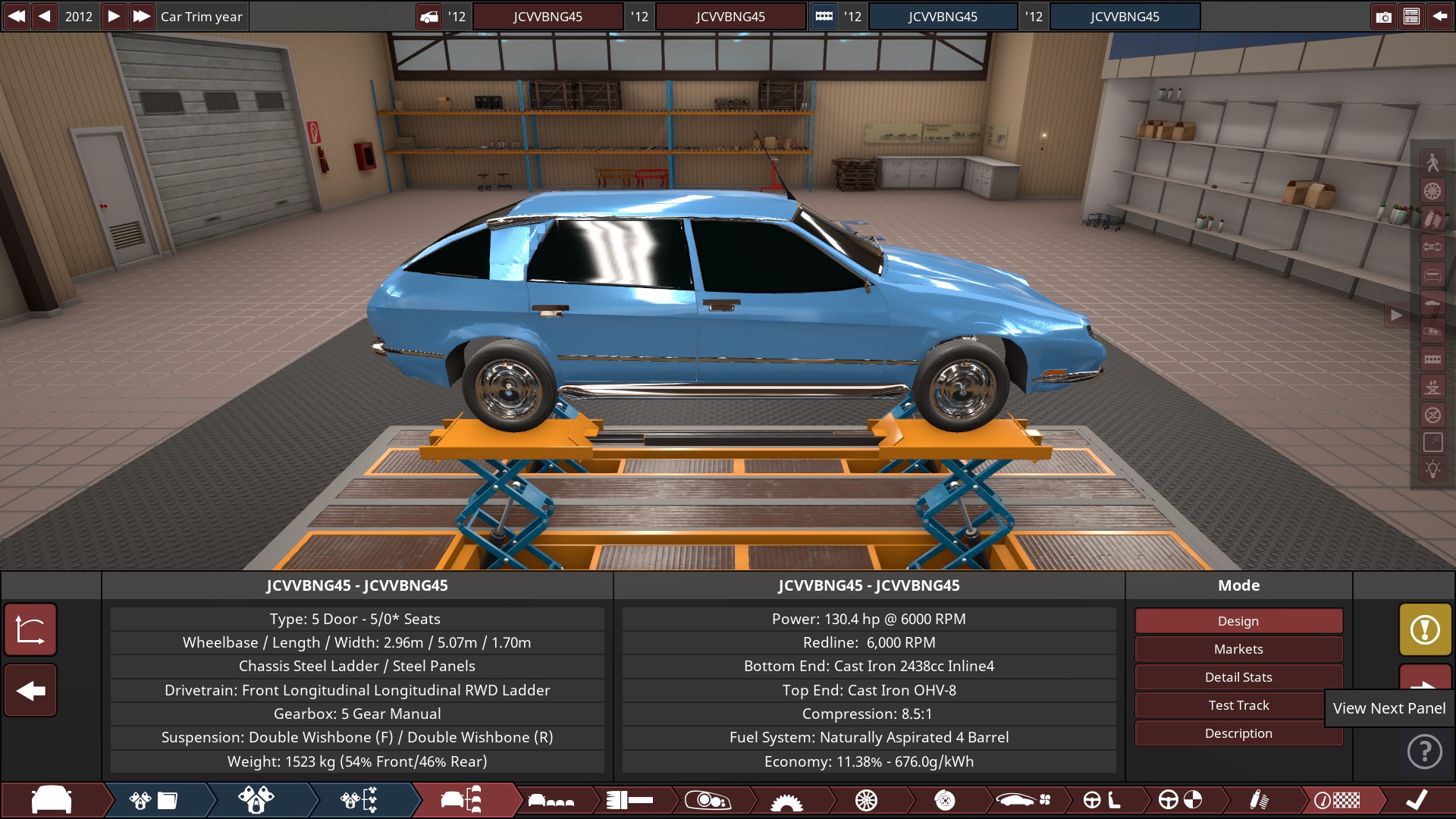Image resolution: width=1456 pixels, height=819 pixels.
Task: Click the rotate axis icon button
Action: click(x=30, y=629)
